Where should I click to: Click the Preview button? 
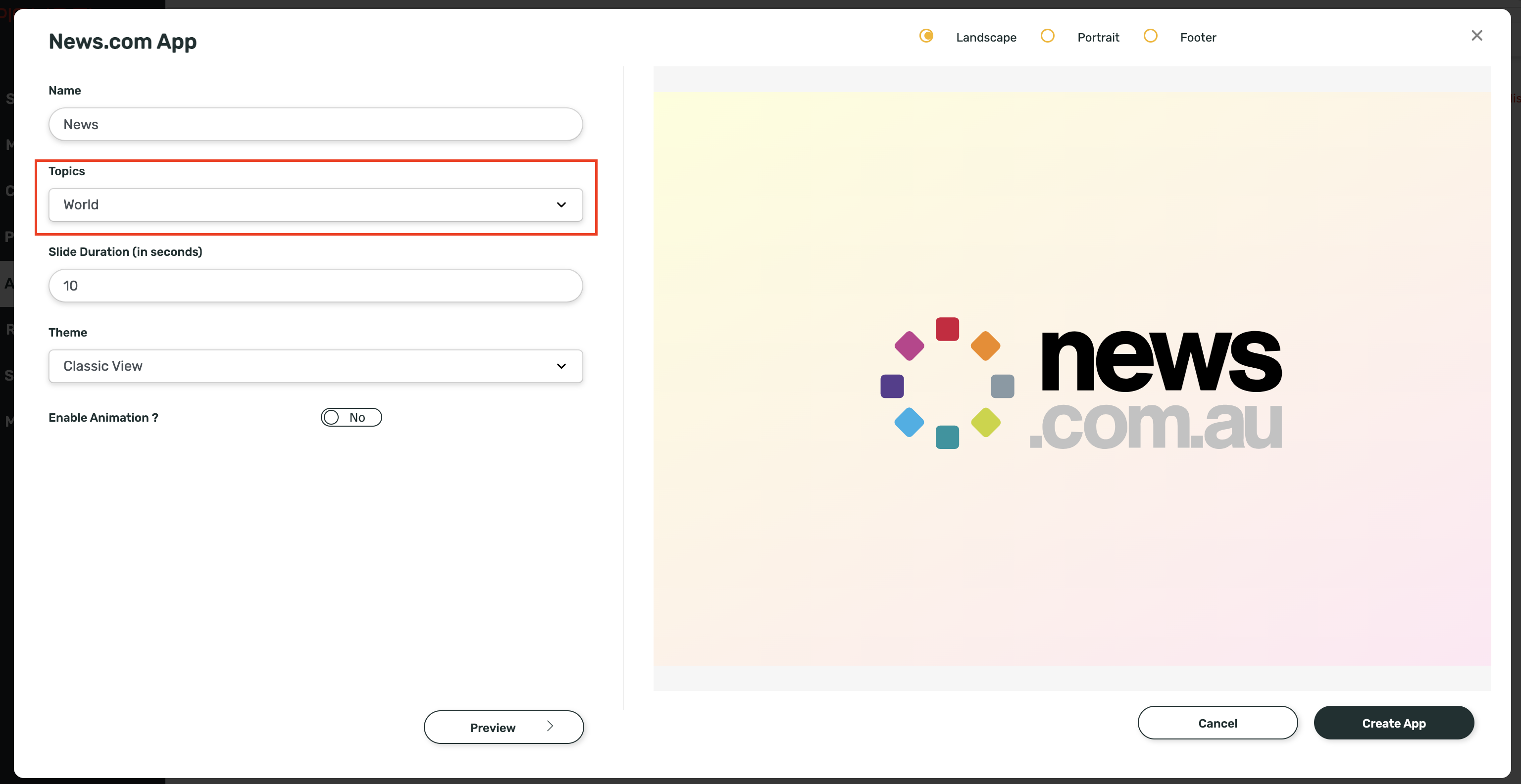point(493,727)
